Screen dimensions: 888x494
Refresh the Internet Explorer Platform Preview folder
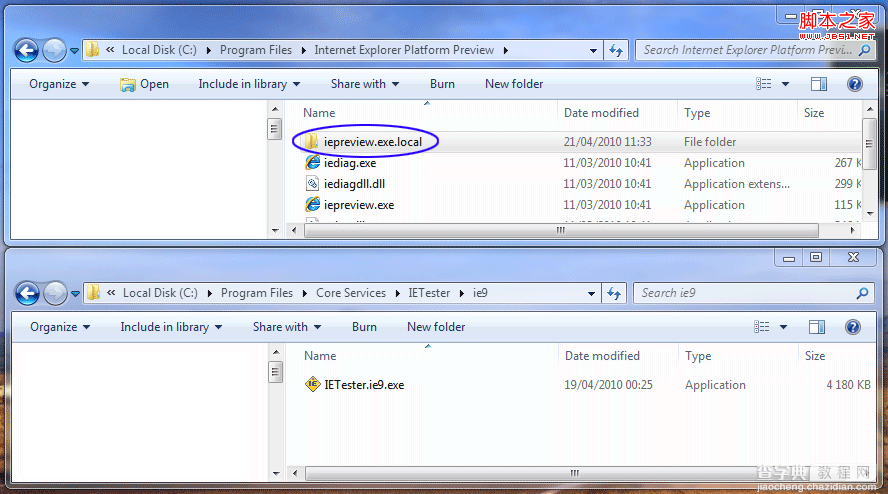(616, 50)
